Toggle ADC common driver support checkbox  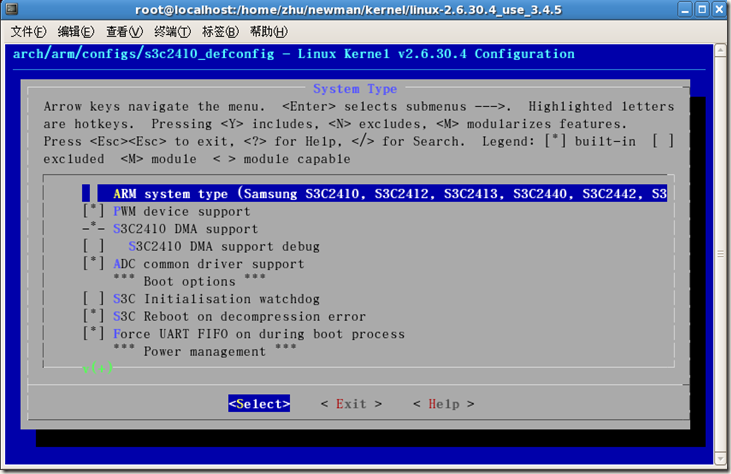point(93,264)
